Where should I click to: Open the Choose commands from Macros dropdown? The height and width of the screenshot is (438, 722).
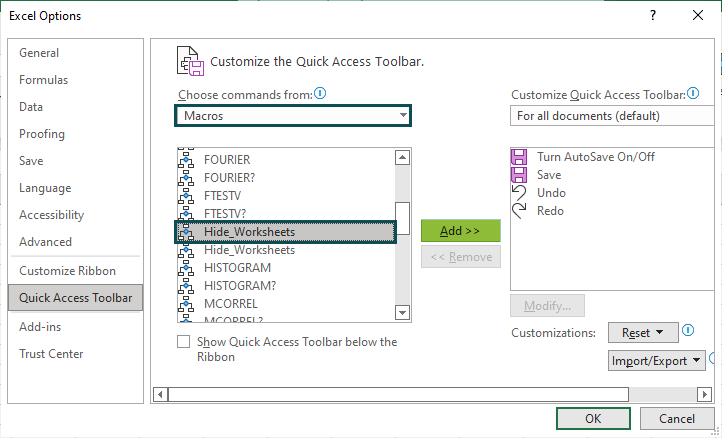[293, 116]
